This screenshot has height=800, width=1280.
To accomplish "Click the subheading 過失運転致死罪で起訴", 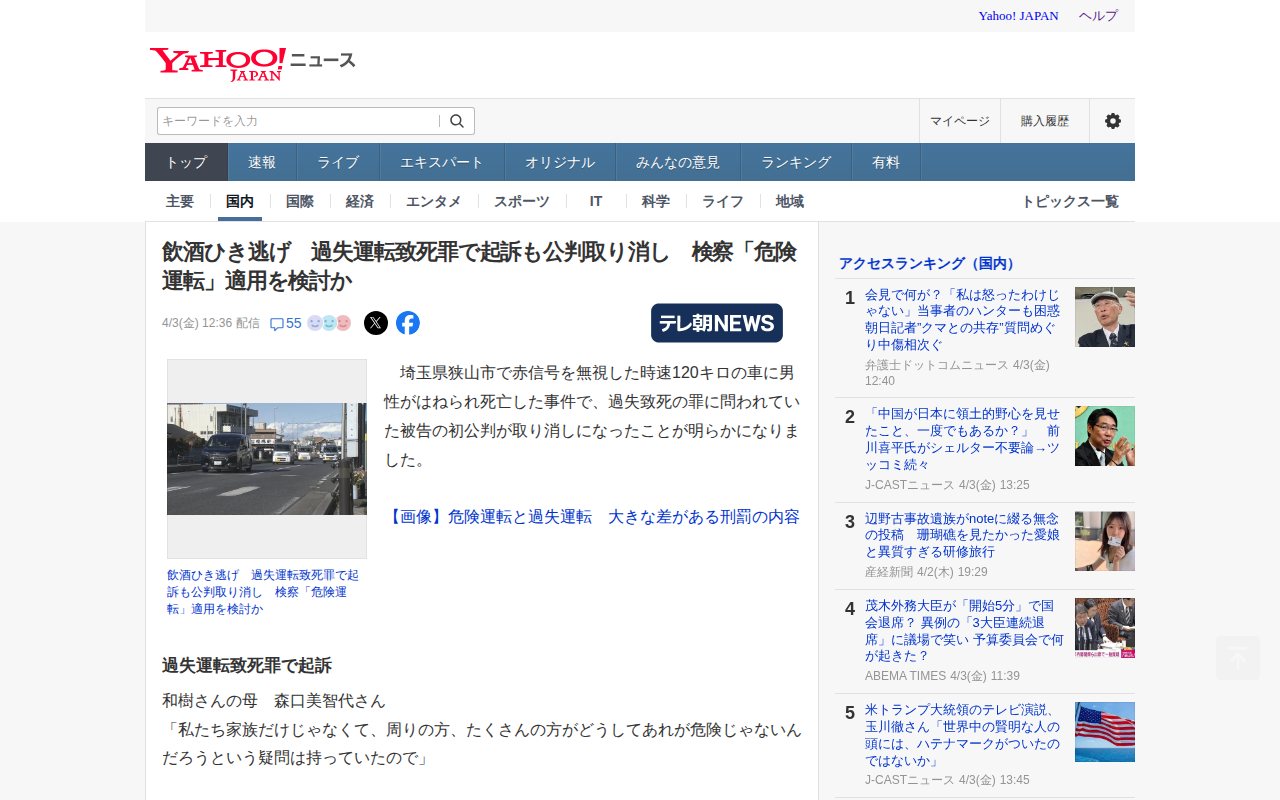I will pyautogui.click(x=247, y=665).
